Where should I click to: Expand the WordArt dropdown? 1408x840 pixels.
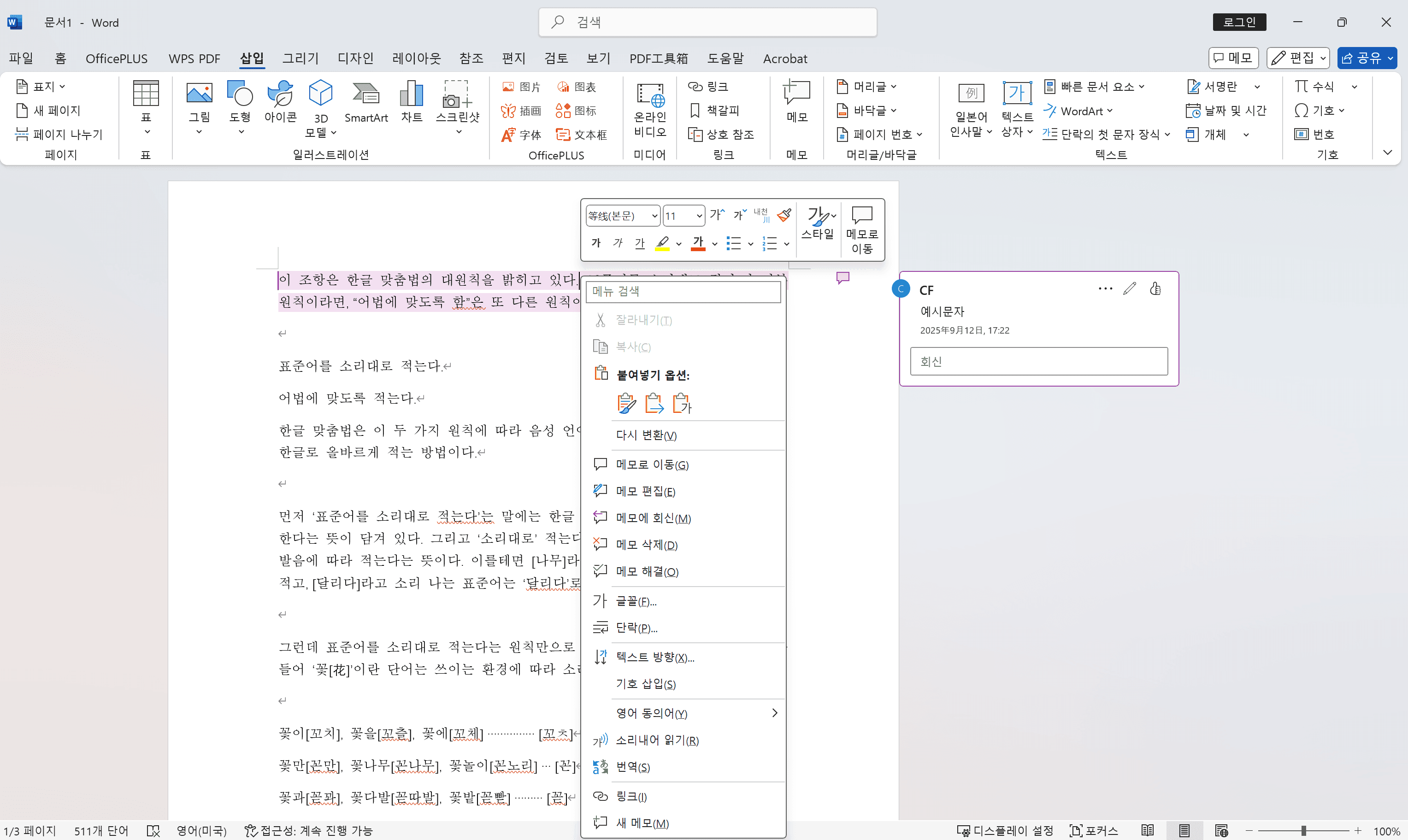1110,111
